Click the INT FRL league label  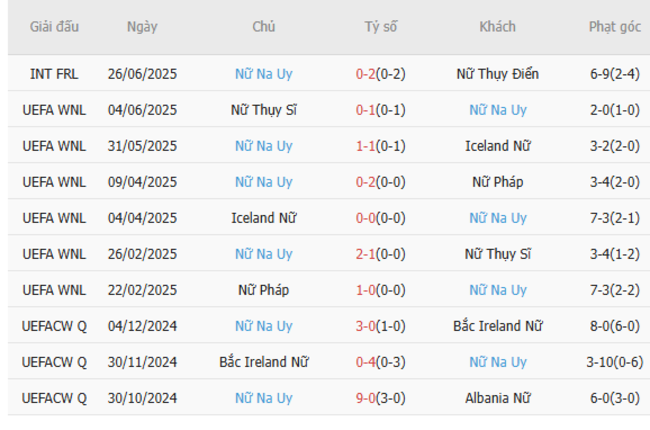pyautogui.click(x=55, y=74)
